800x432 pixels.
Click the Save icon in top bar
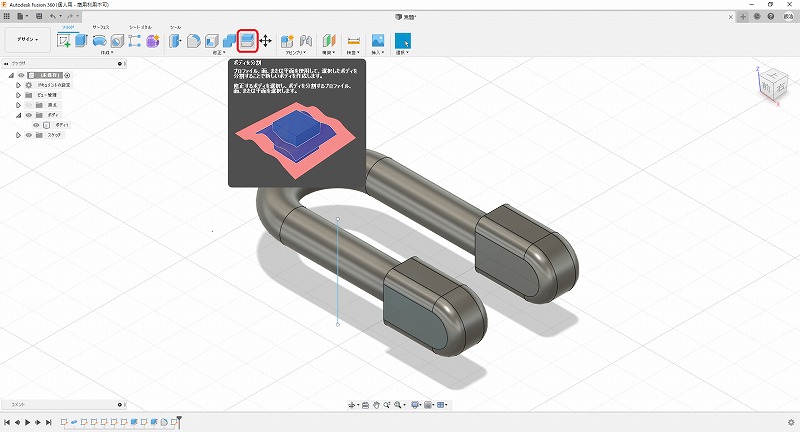(37, 17)
